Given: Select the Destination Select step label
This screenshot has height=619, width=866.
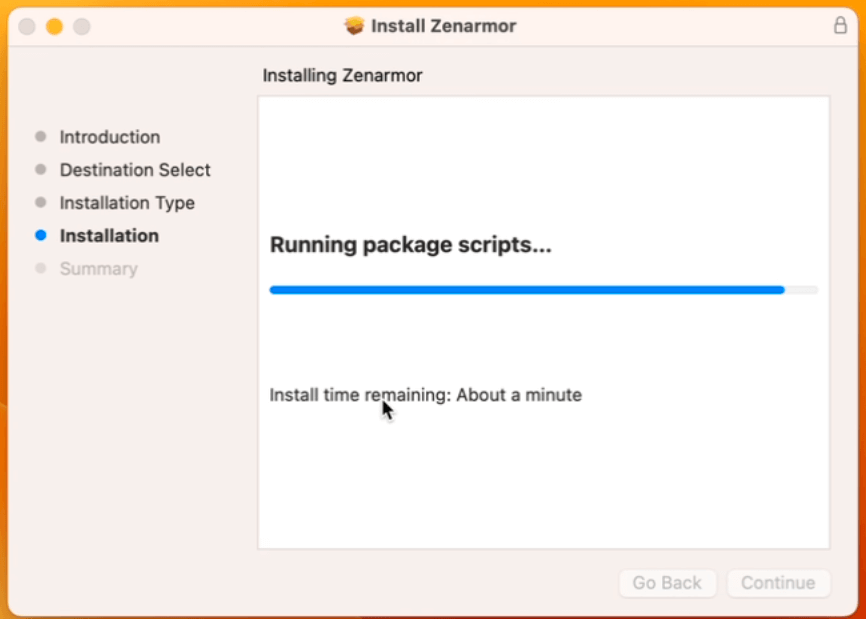Looking at the screenshot, I should coord(135,170).
